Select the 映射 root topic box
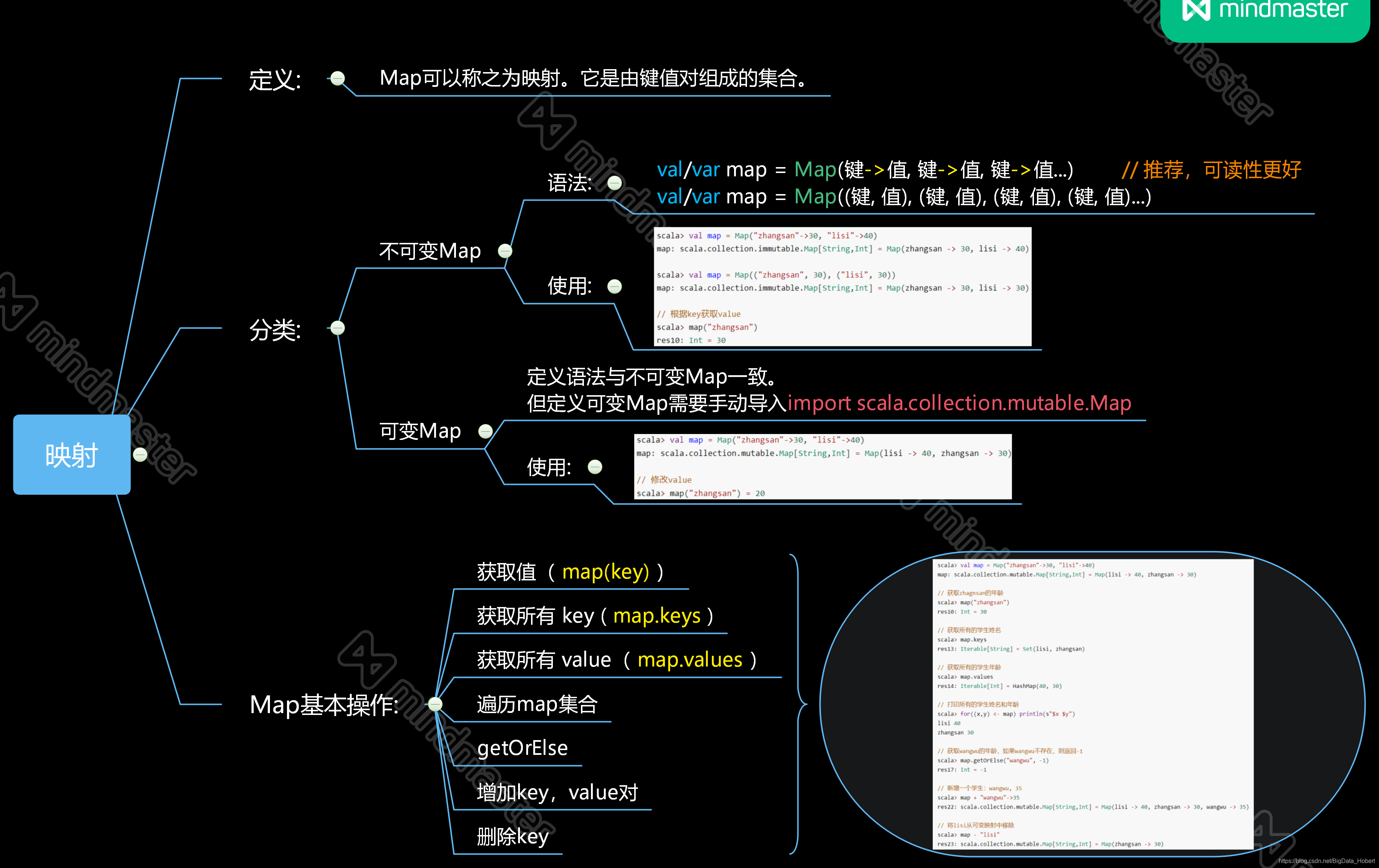This screenshot has height=868, width=1379. tap(72, 455)
